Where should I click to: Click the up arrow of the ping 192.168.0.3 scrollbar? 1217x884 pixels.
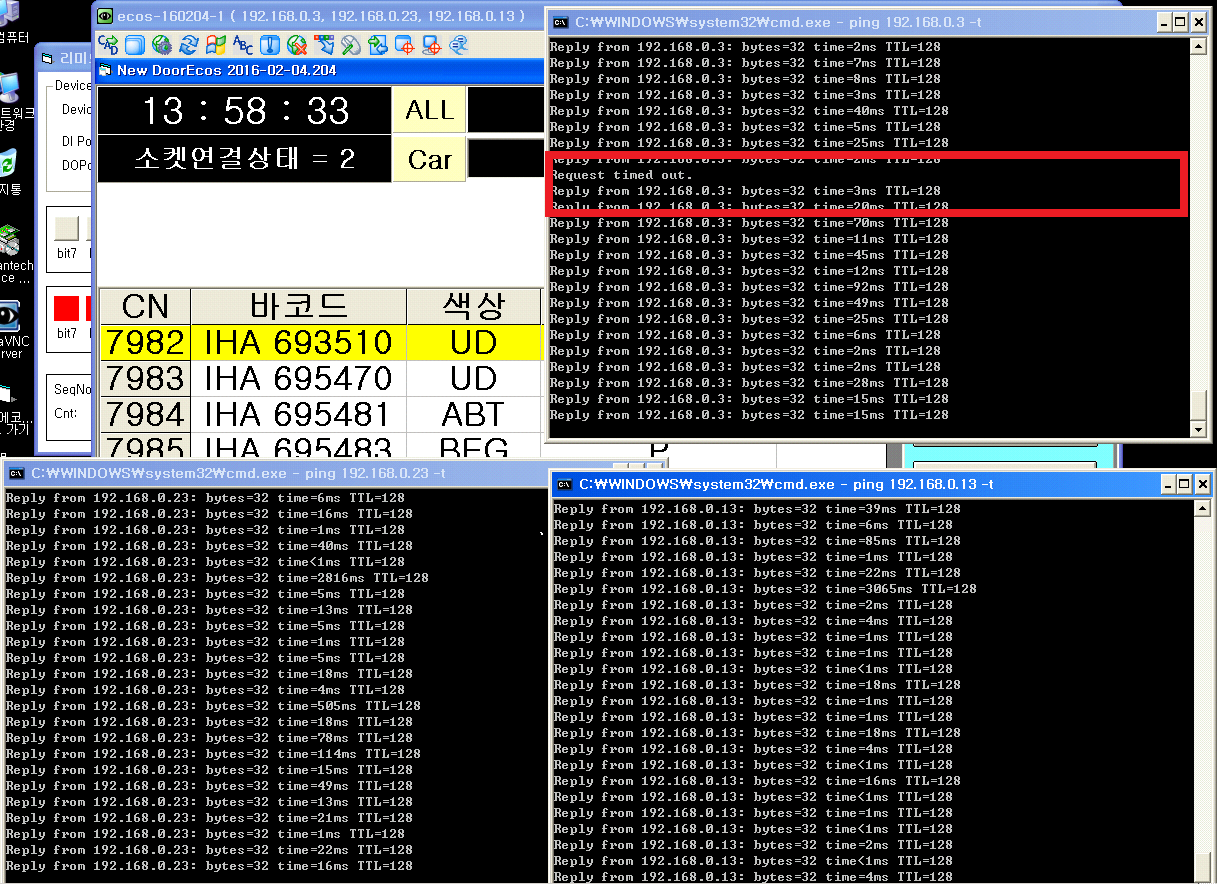(x=1199, y=47)
